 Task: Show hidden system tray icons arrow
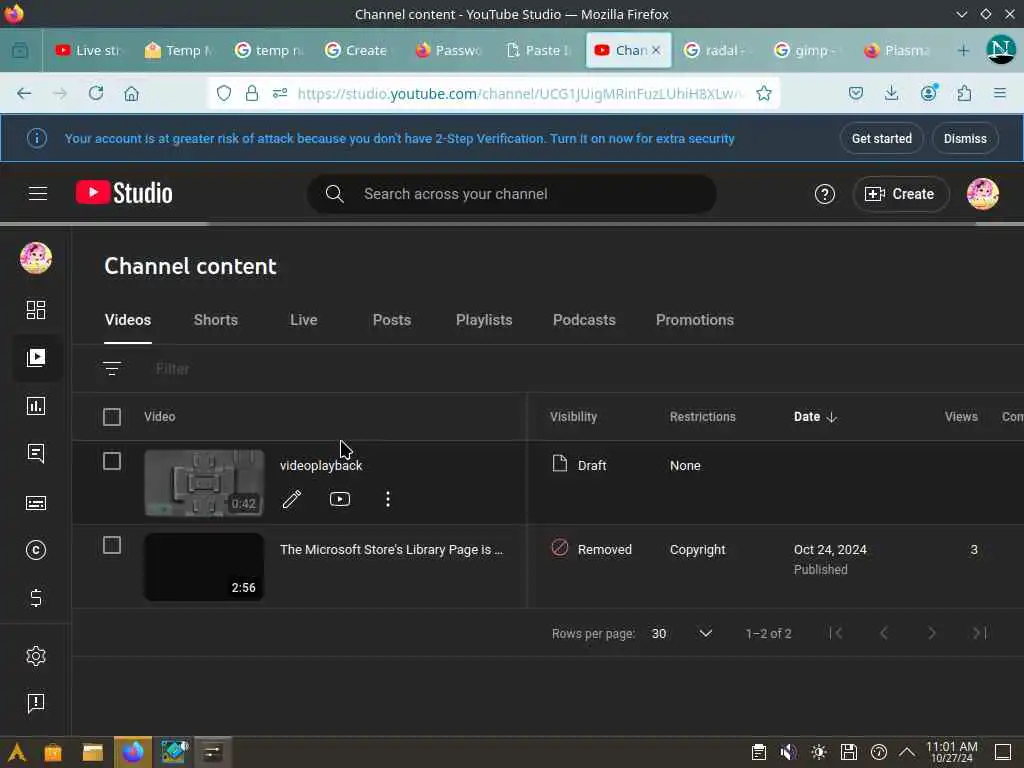907,752
